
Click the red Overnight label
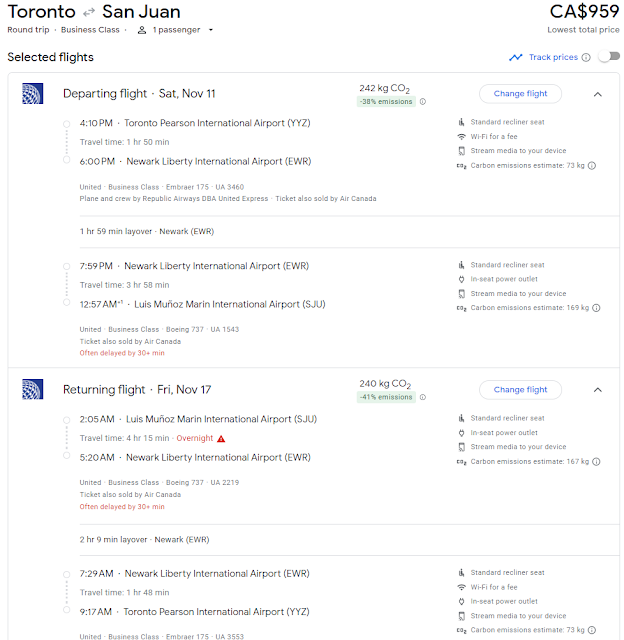tap(195, 438)
